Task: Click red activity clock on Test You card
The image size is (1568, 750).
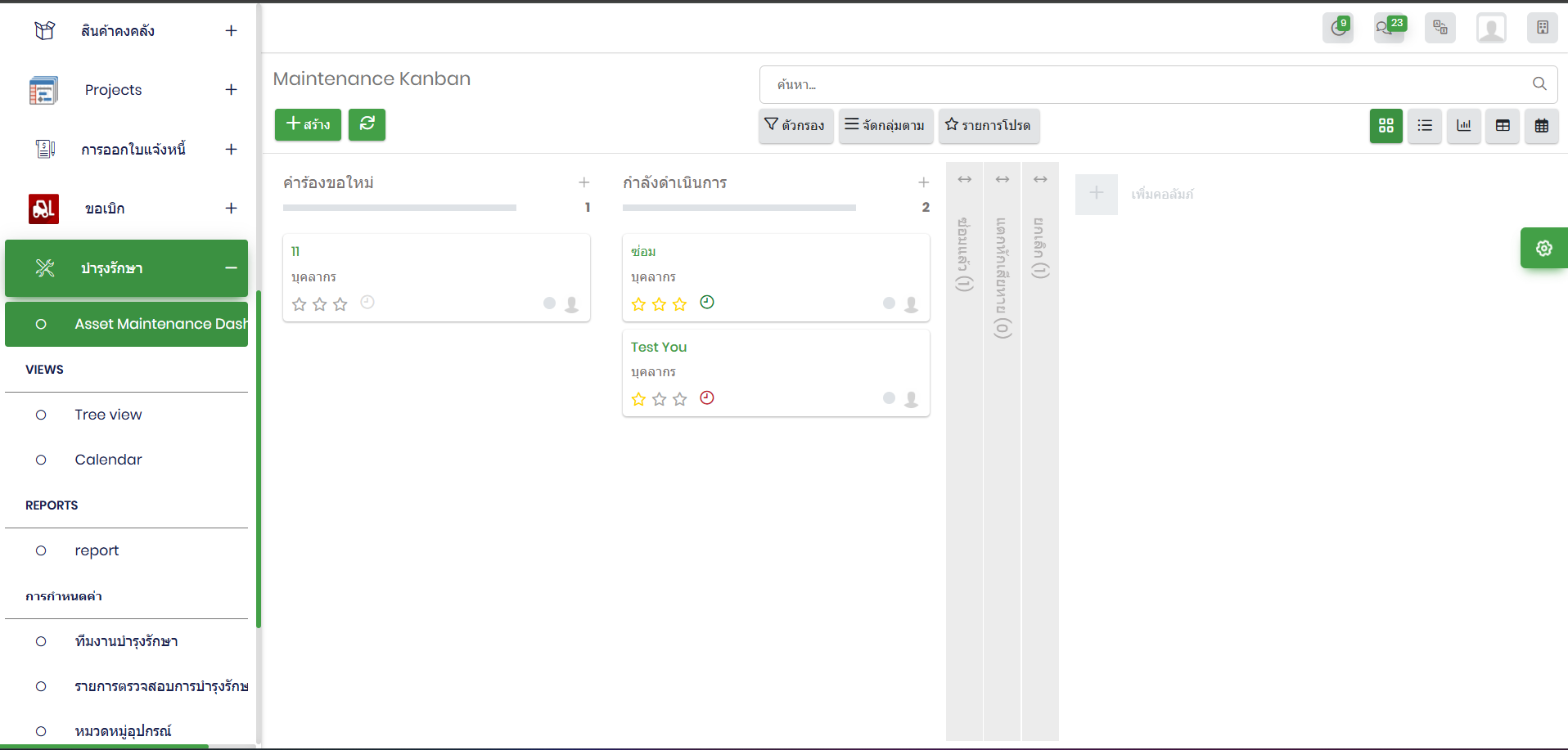Action: (707, 398)
